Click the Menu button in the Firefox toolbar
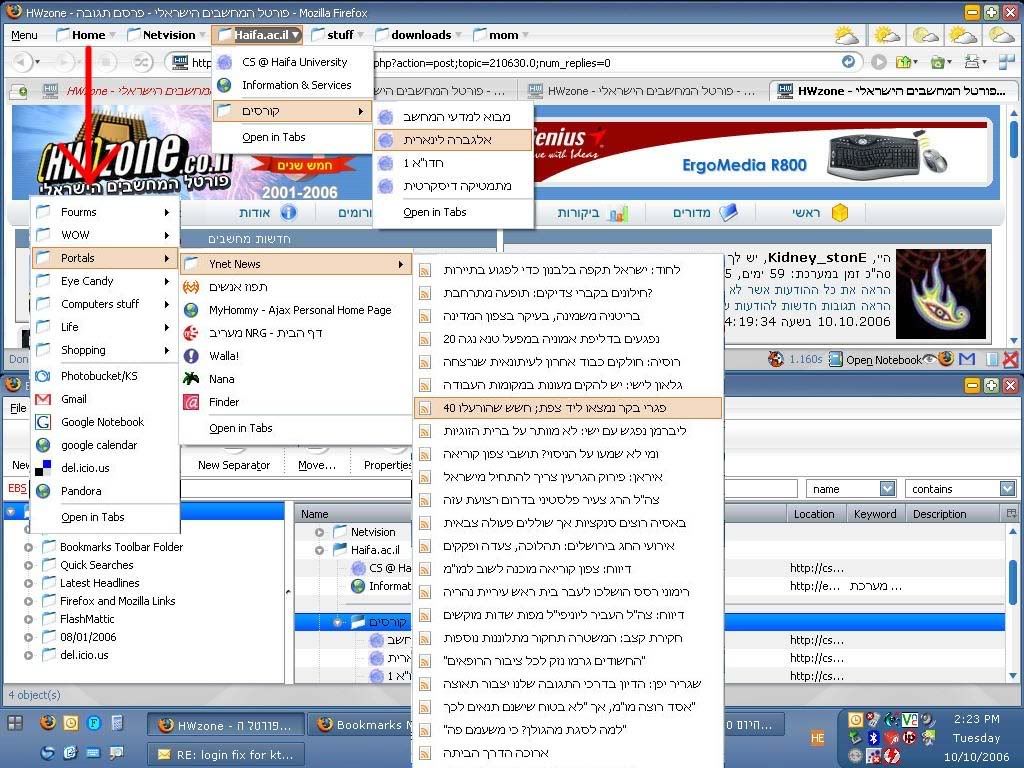The height and width of the screenshot is (768, 1024). coord(24,35)
